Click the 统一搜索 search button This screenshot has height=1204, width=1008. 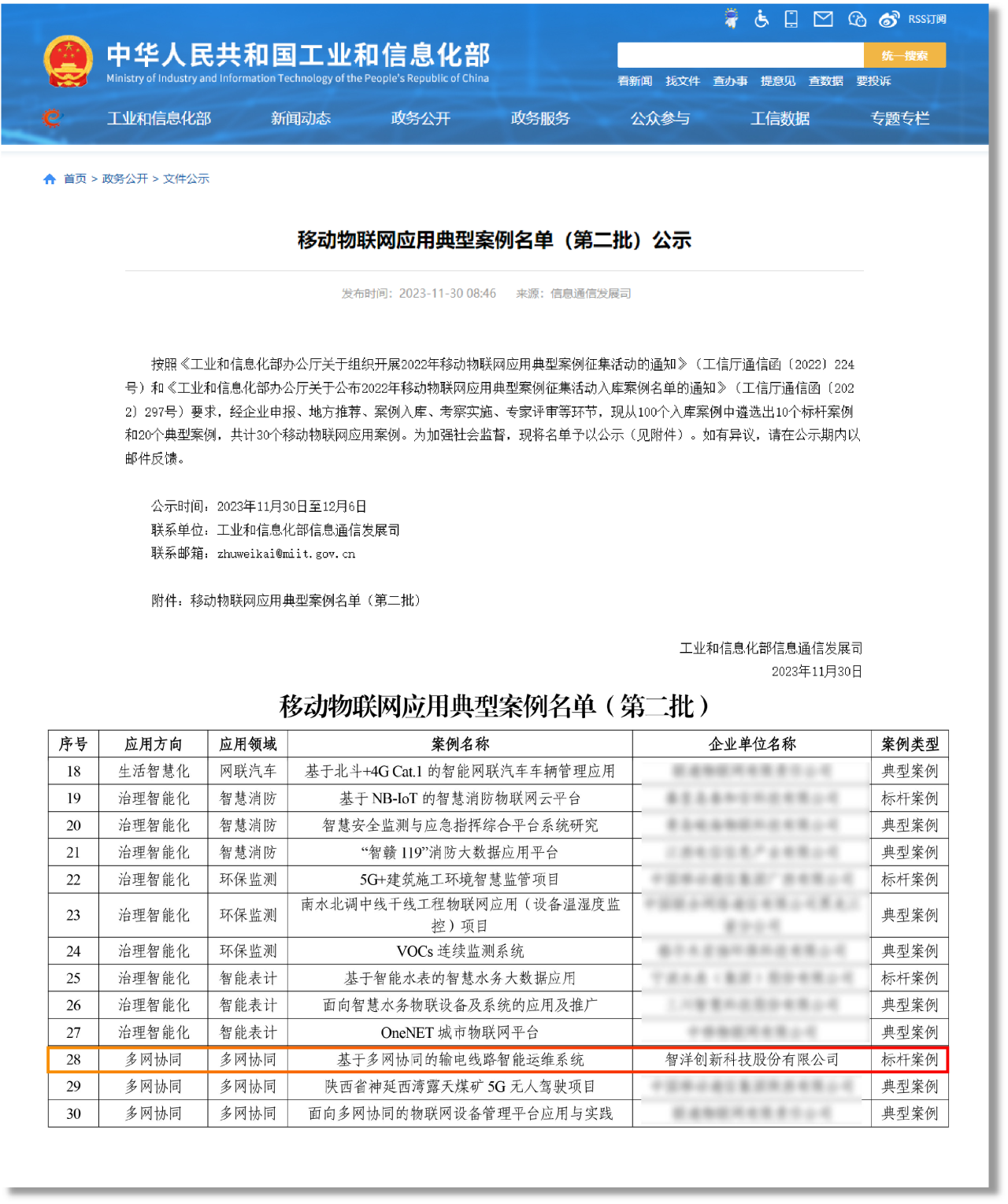pyautogui.click(x=904, y=56)
